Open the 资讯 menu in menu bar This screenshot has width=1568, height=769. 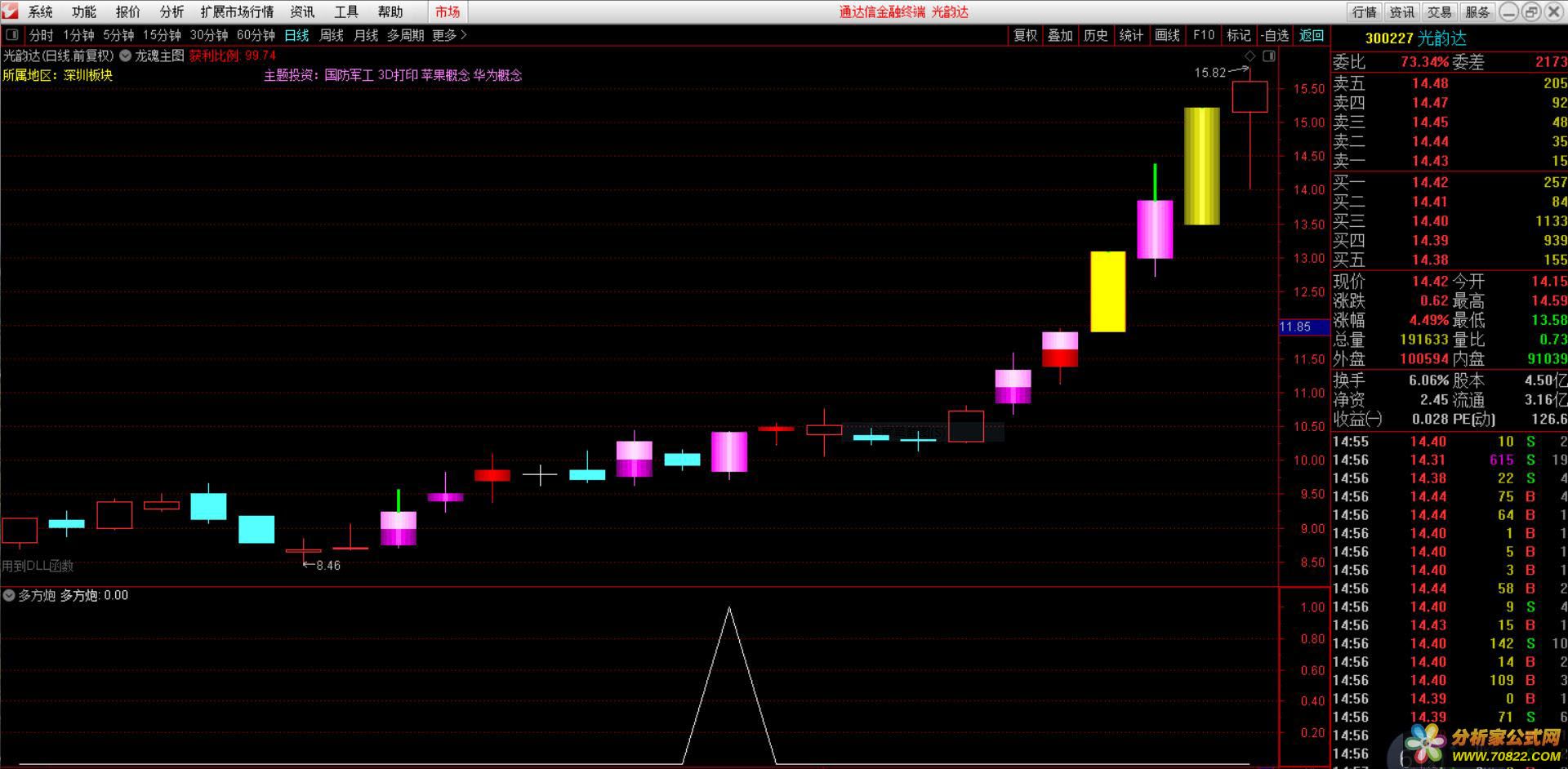click(x=302, y=11)
